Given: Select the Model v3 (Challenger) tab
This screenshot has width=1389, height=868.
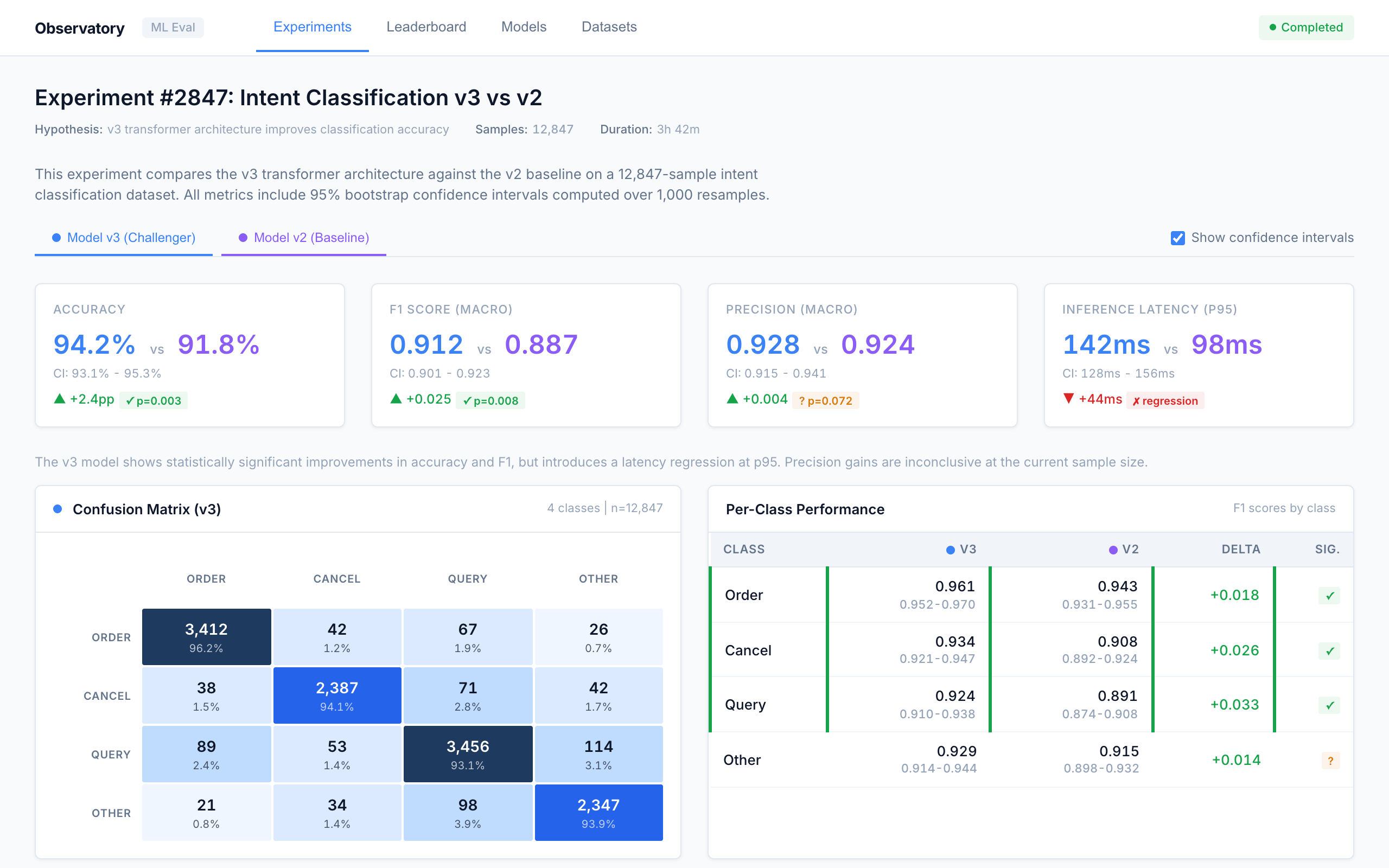Looking at the screenshot, I should [x=124, y=238].
